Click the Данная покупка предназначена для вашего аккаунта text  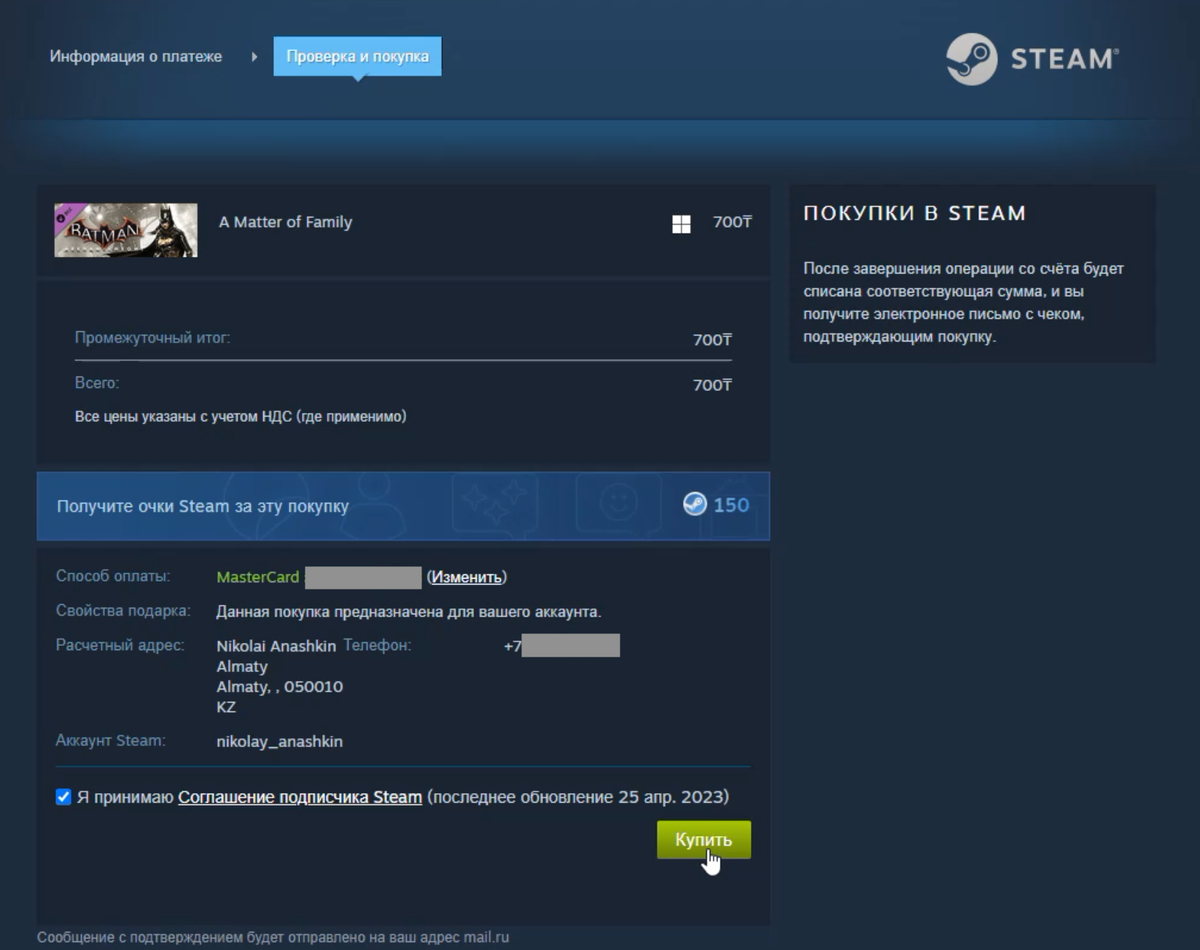(x=409, y=611)
